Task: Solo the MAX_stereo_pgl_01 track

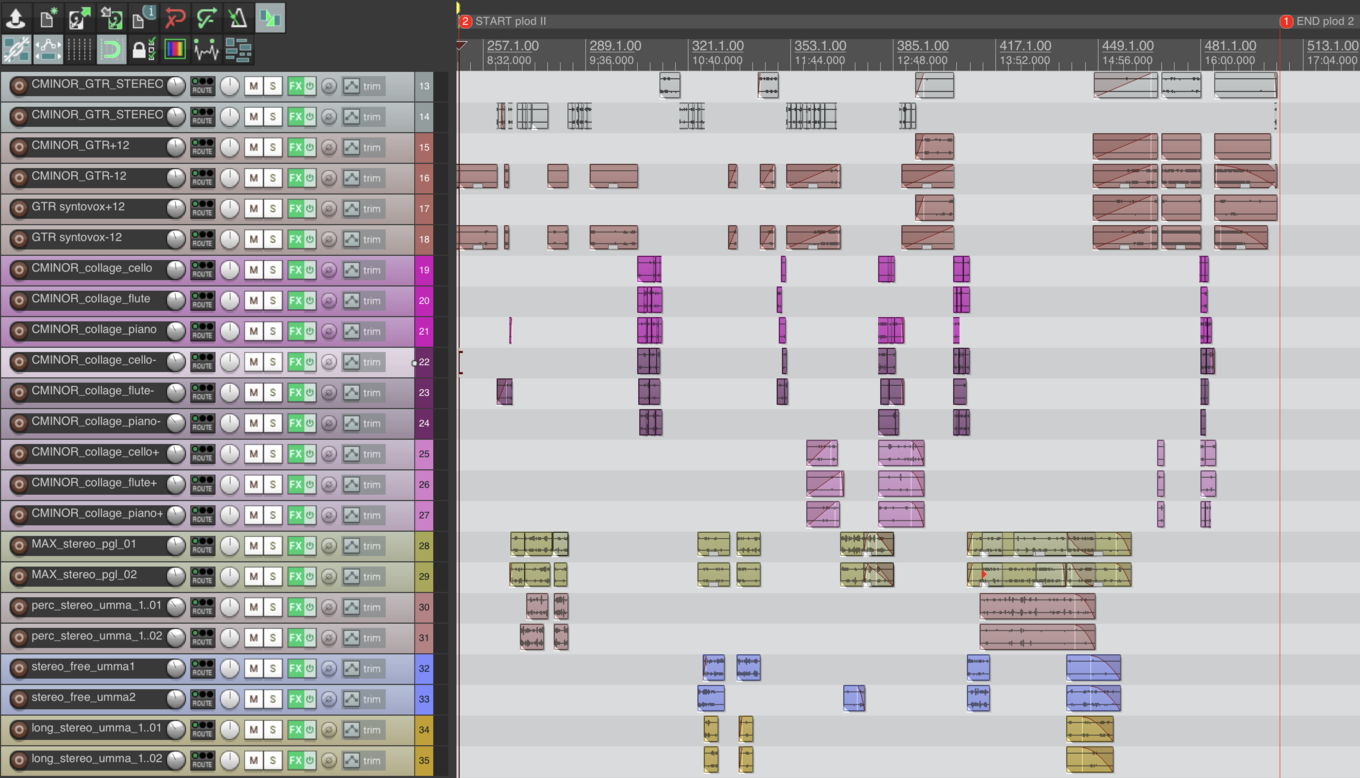Action: [x=273, y=546]
